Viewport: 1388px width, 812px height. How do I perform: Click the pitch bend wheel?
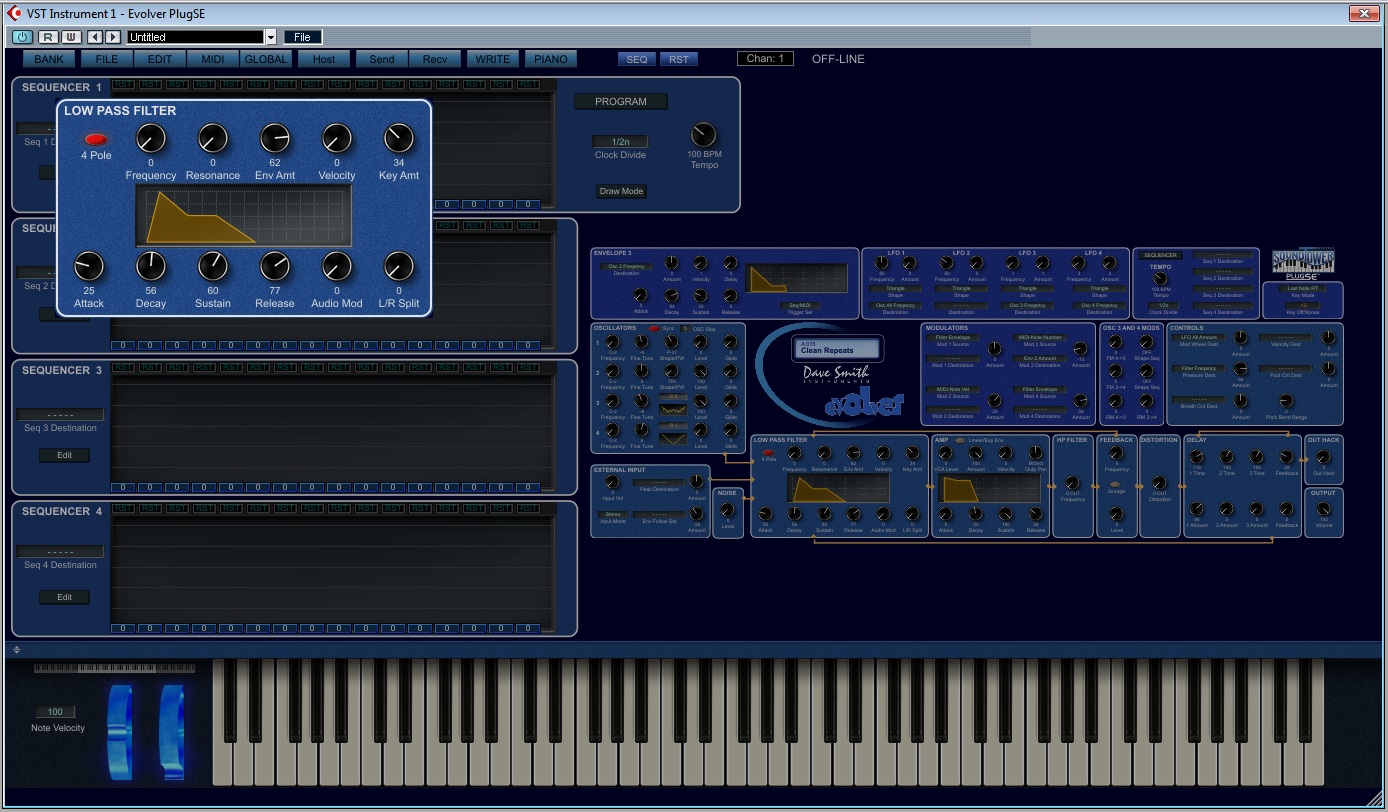[120, 731]
